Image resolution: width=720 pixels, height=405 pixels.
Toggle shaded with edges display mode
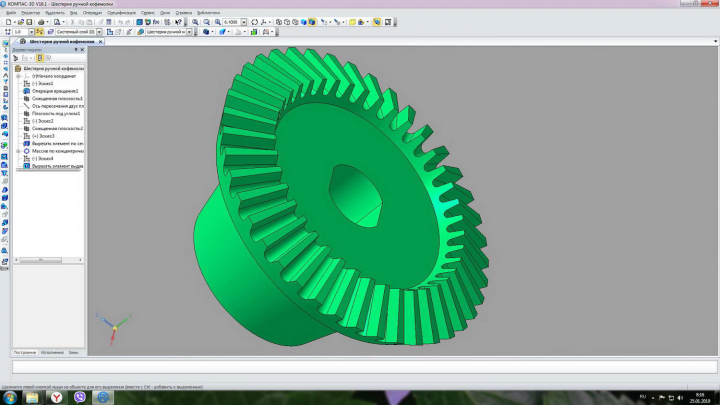click(312, 22)
